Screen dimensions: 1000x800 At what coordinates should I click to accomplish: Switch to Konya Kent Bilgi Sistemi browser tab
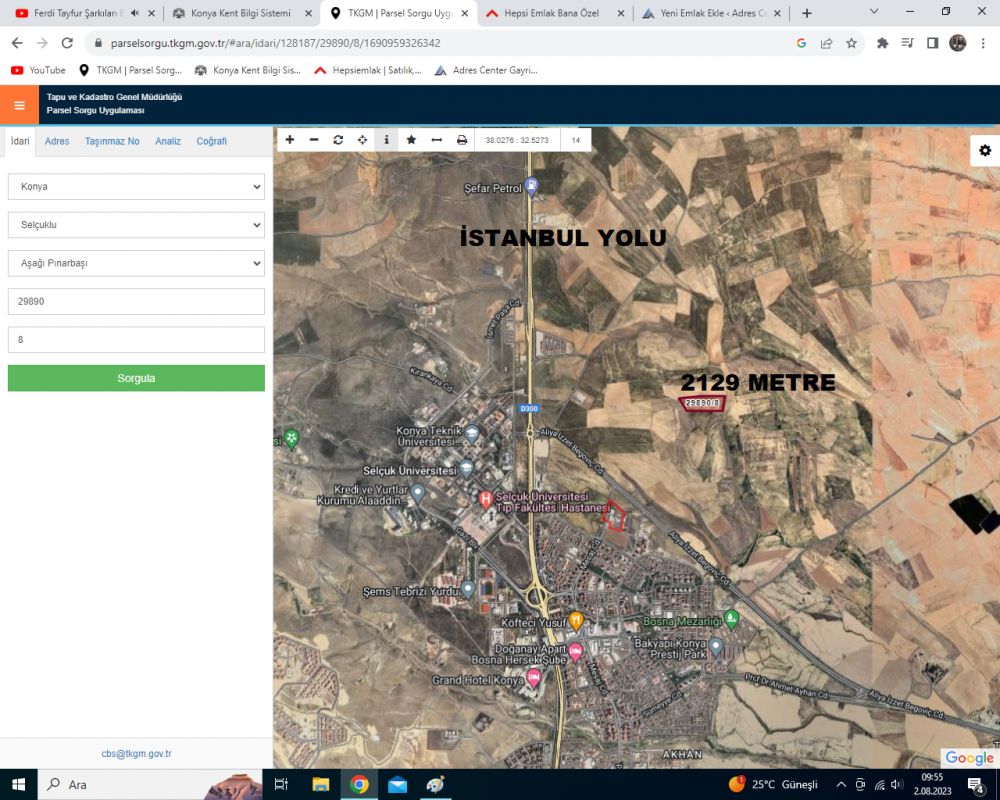241,13
